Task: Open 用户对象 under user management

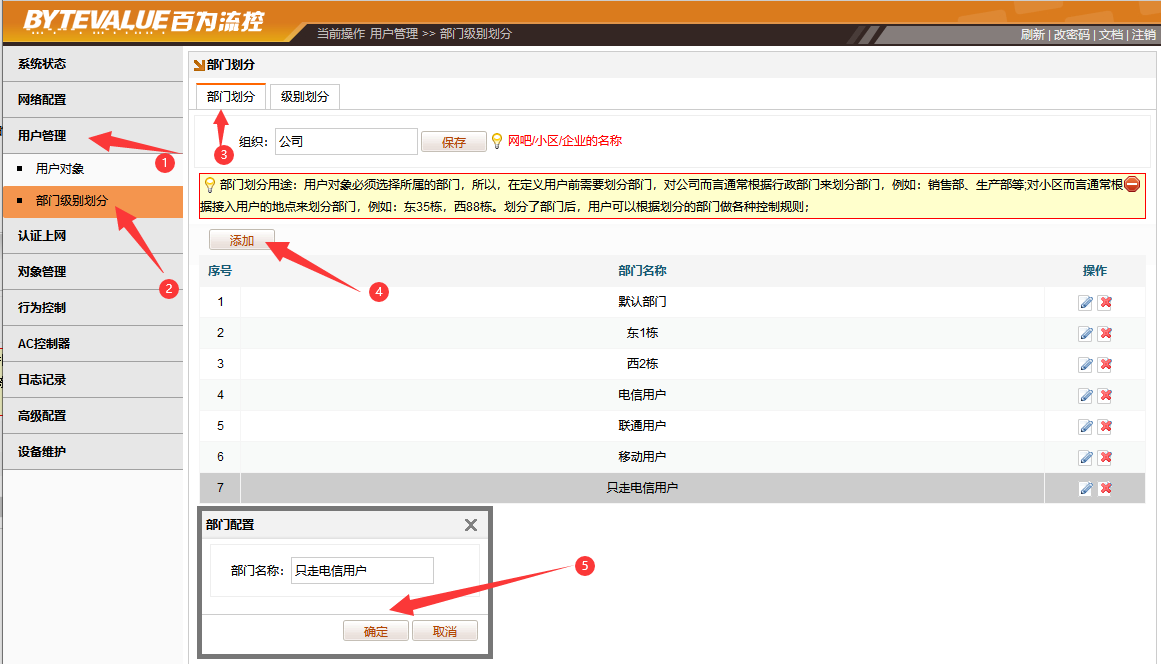Action: coord(60,169)
